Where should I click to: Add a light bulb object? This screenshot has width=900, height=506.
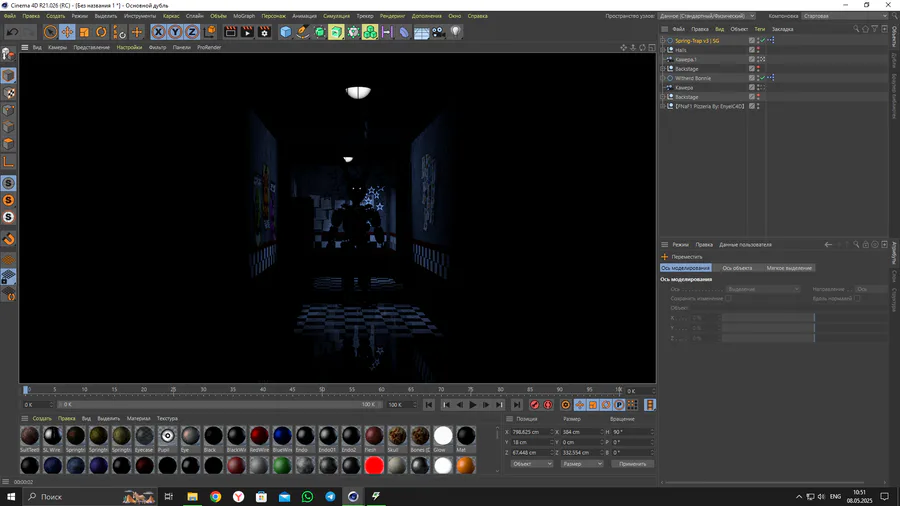[456, 32]
